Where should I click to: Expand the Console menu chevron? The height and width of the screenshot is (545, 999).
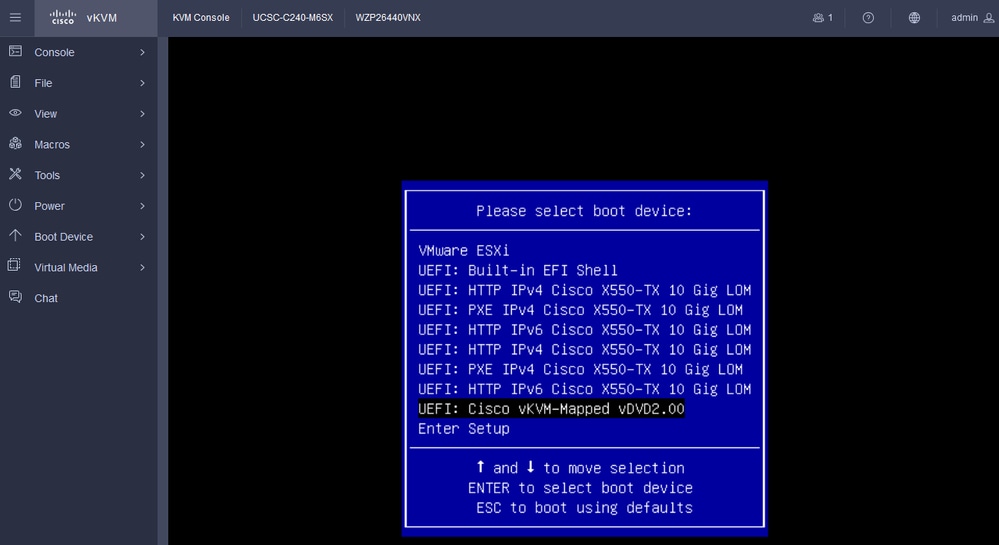pyautogui.click(x=143, y=52)
